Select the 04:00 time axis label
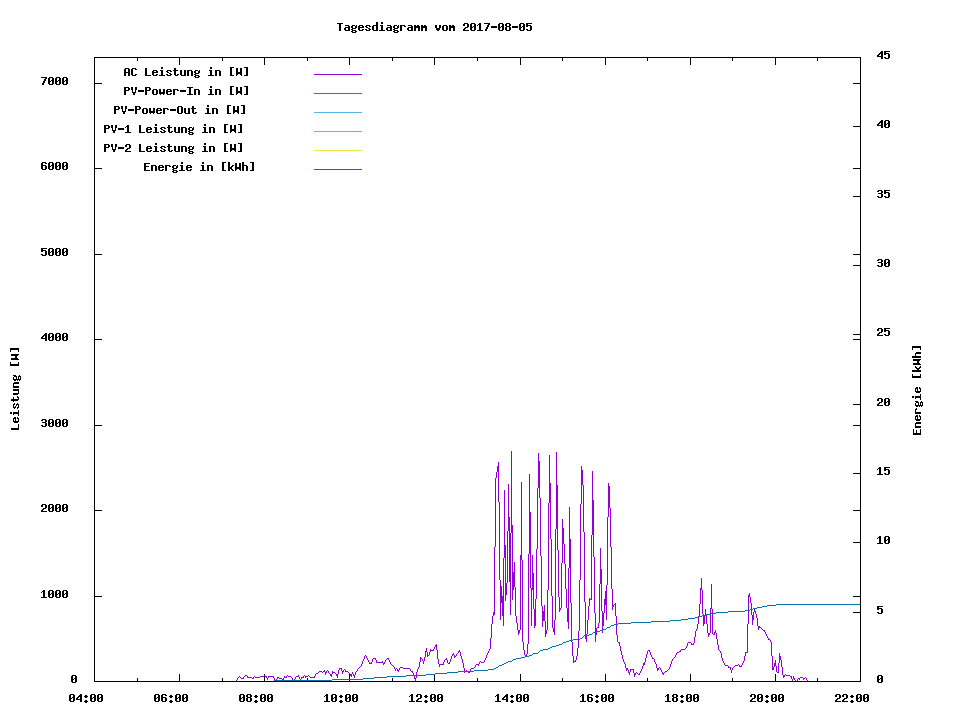960x720 pixels. [x=86, y=698]
